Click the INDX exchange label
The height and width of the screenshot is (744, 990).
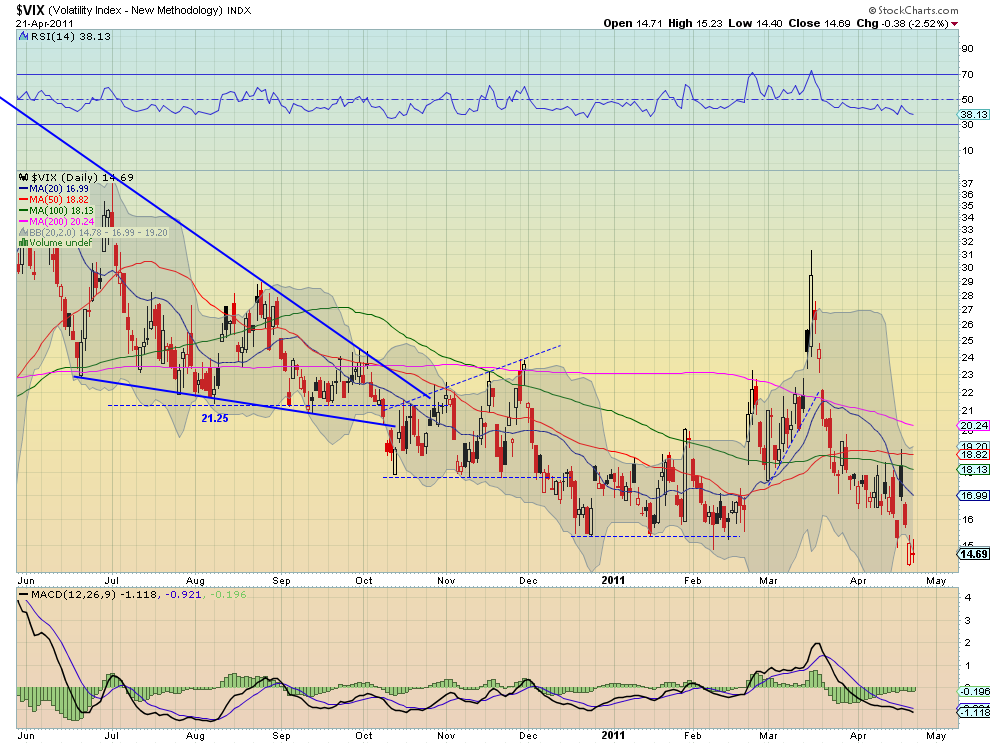tap(239, 10)
